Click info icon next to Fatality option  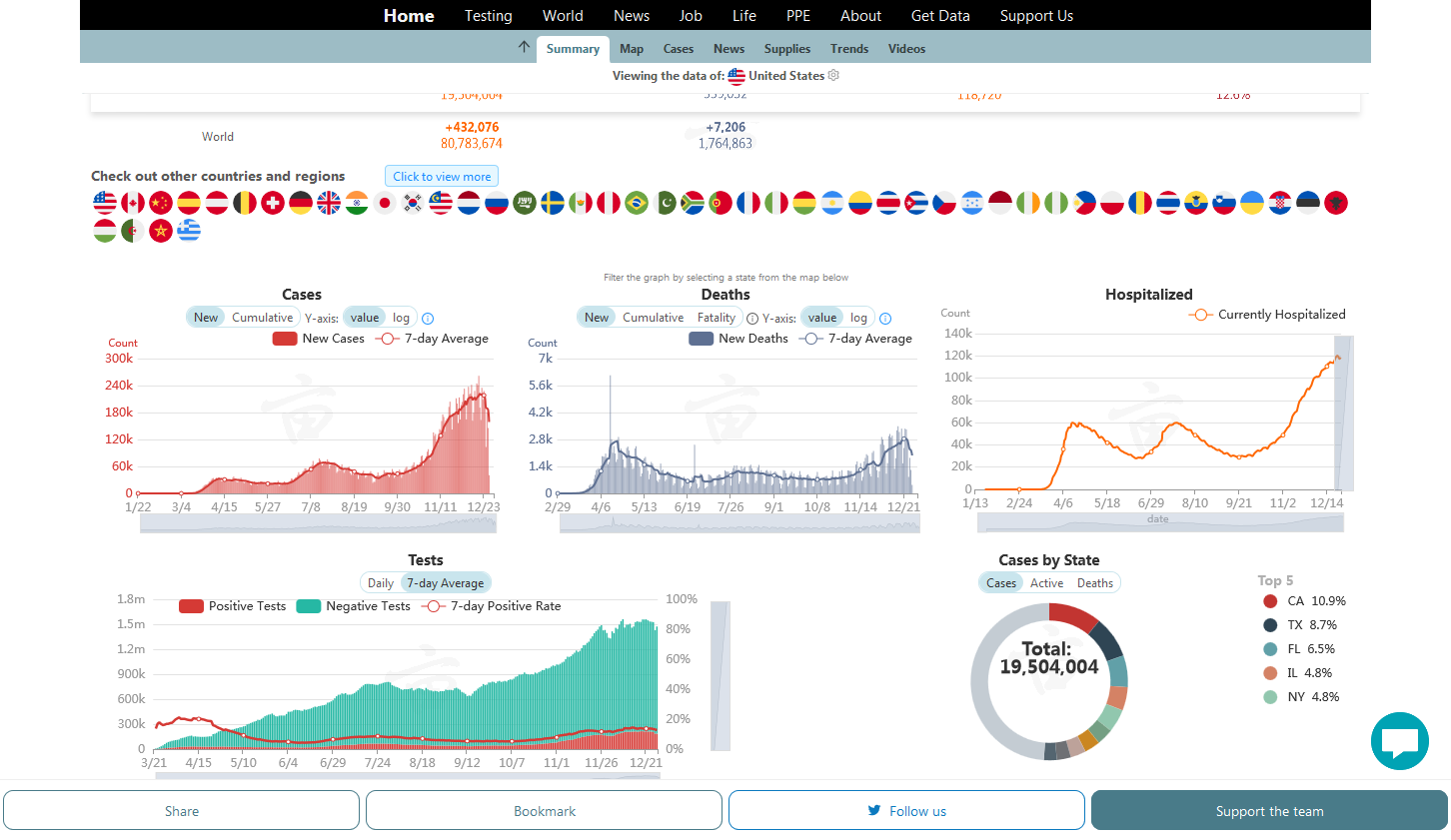[x=752, y=319]
